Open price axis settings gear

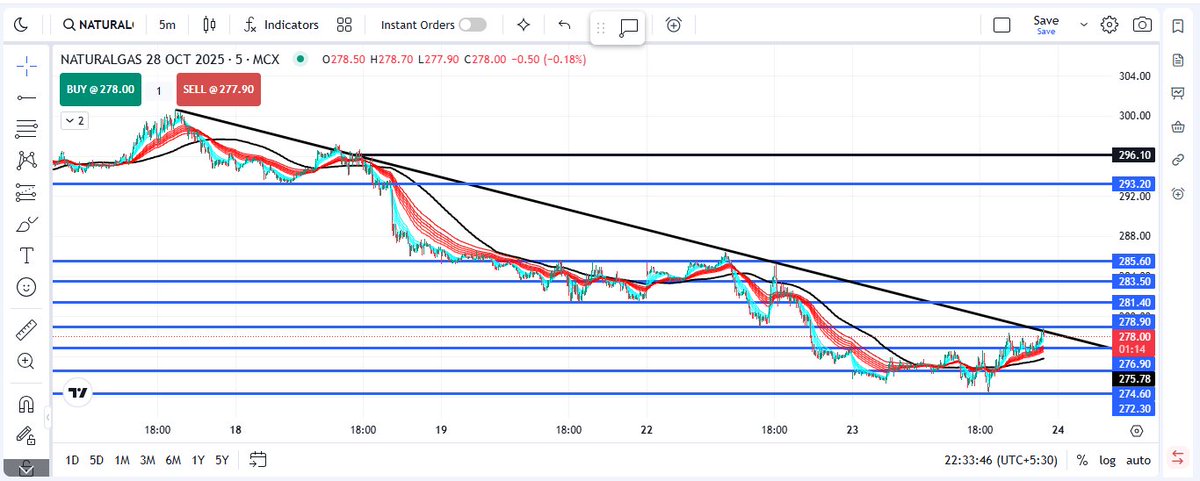(x=1137, y=431)
